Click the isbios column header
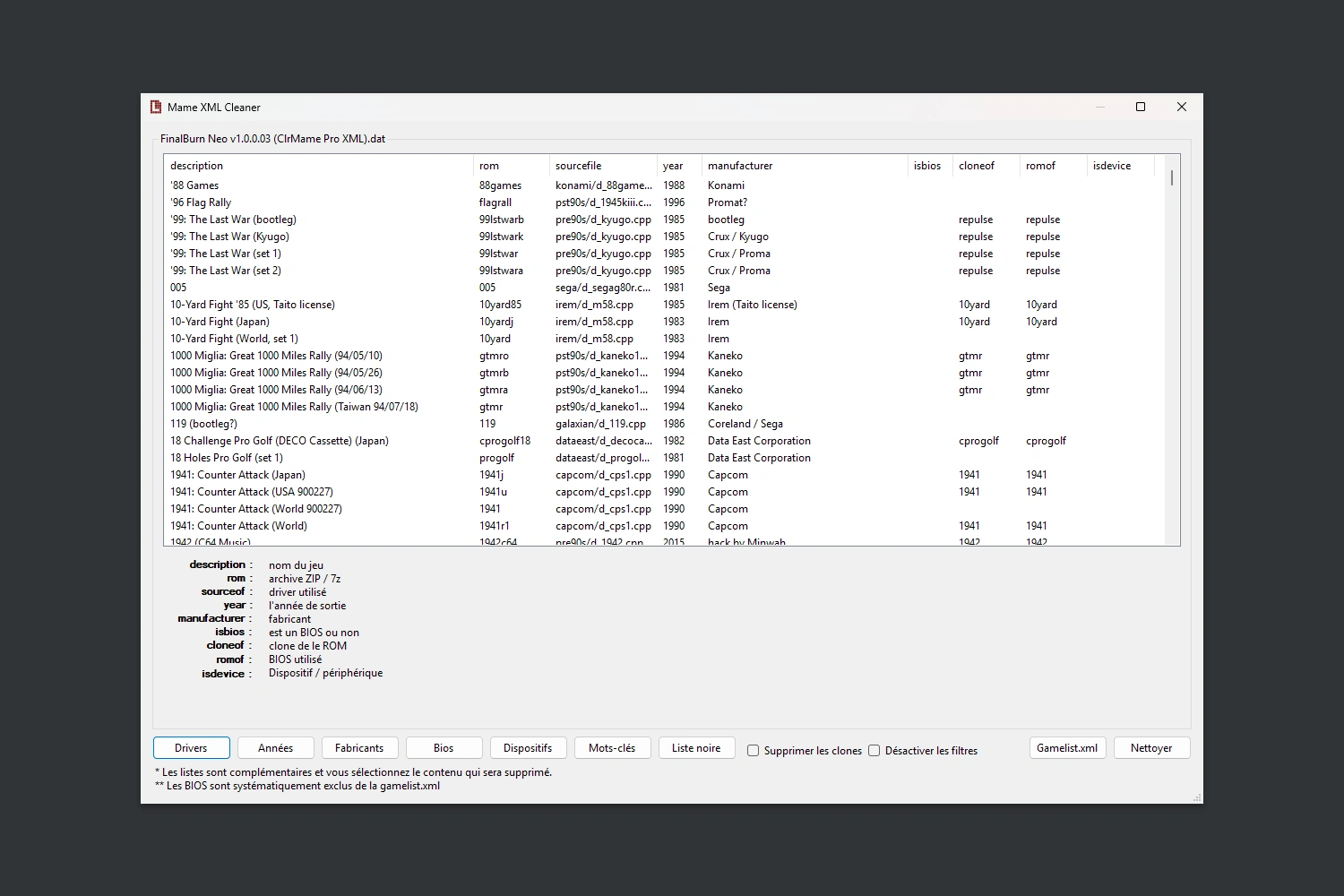This screenshot has width=1344, height=896. tap(930, 166)
